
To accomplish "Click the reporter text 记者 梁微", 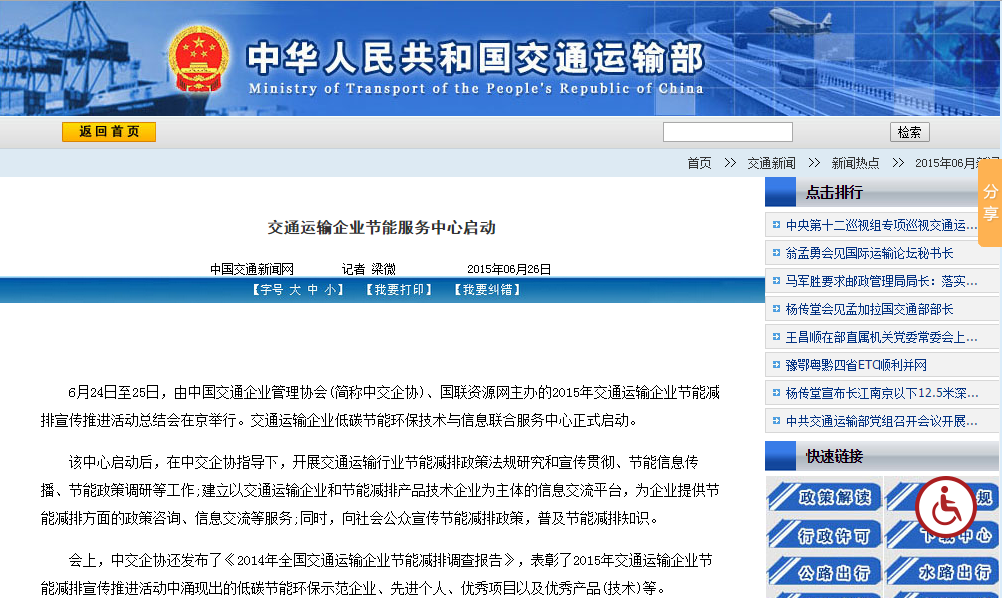I will (x=369, y=269).
